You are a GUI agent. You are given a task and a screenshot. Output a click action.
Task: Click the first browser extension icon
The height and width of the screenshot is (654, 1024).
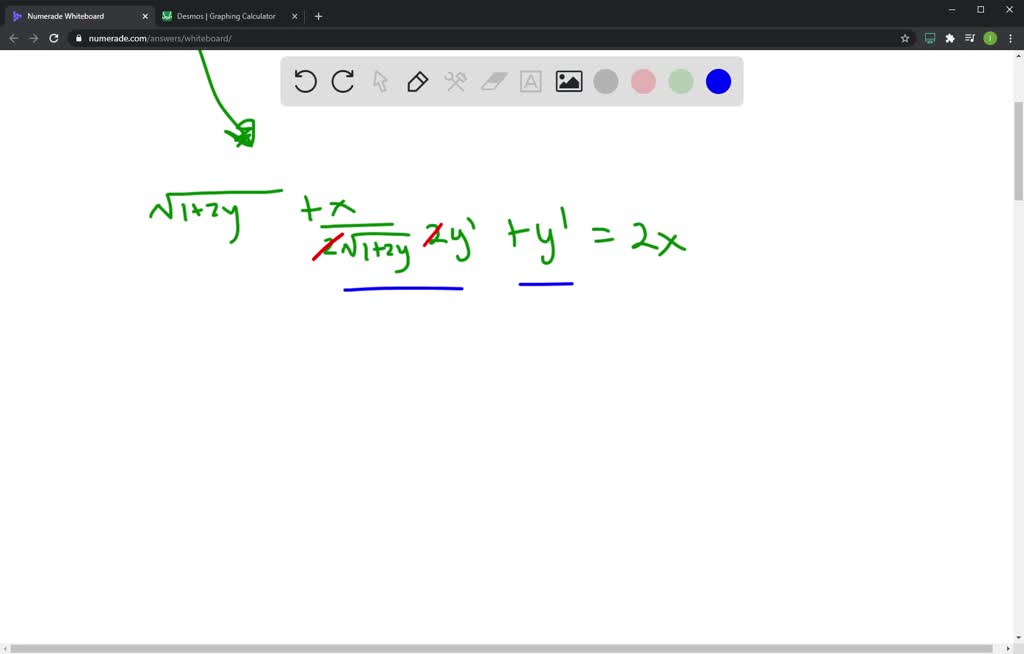coord(930,37)
